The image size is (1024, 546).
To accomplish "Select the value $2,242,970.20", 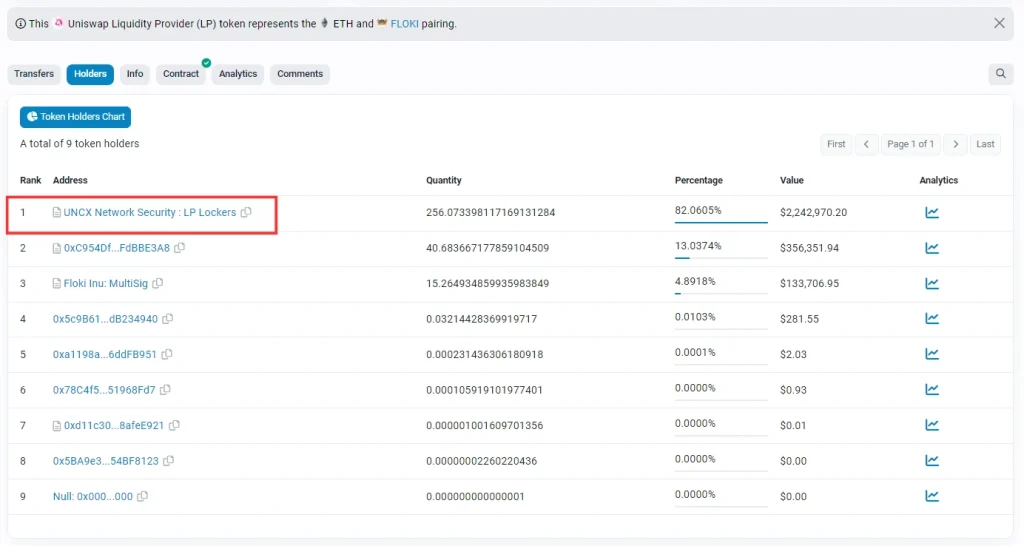I will (x=813, y=212).
